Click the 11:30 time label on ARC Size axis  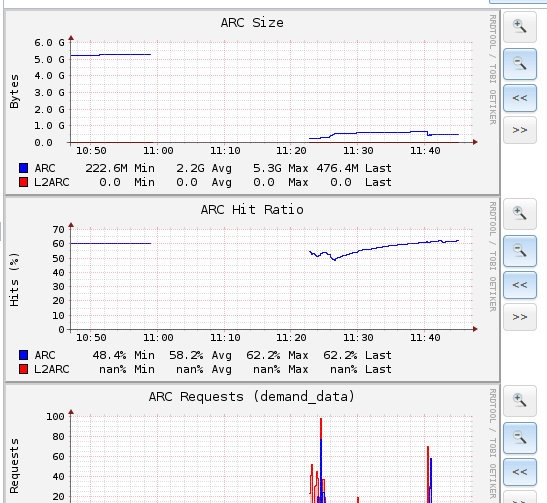[x=358, y=151]
